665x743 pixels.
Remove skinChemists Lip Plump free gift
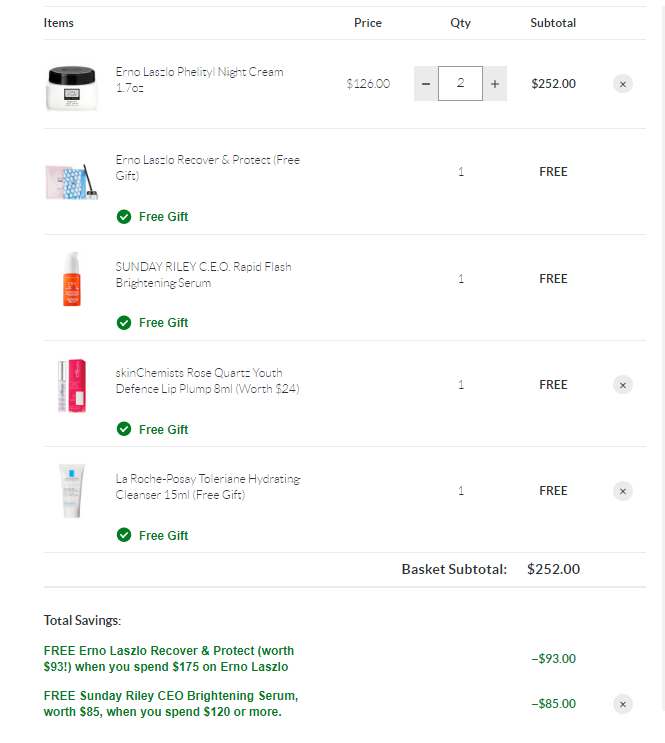coord(623,385)
